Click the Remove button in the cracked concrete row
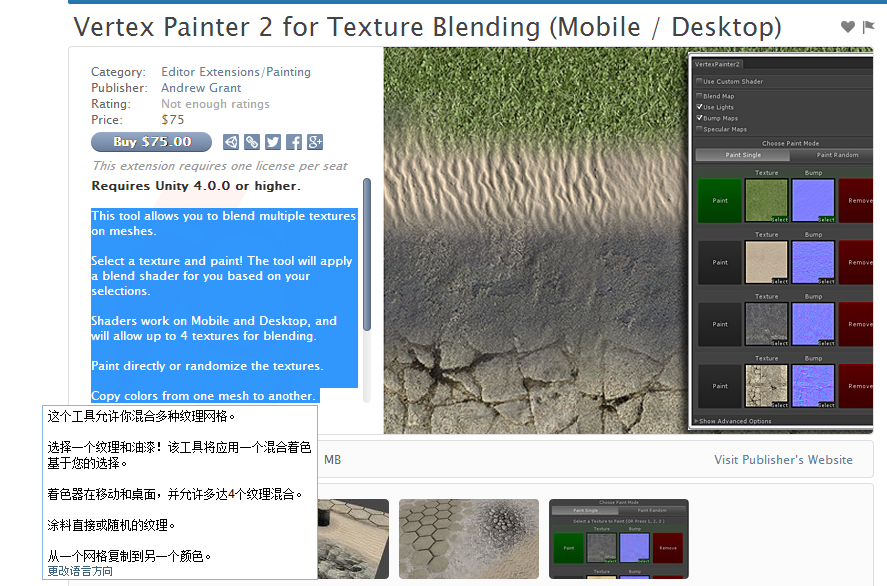 point(856,386)
